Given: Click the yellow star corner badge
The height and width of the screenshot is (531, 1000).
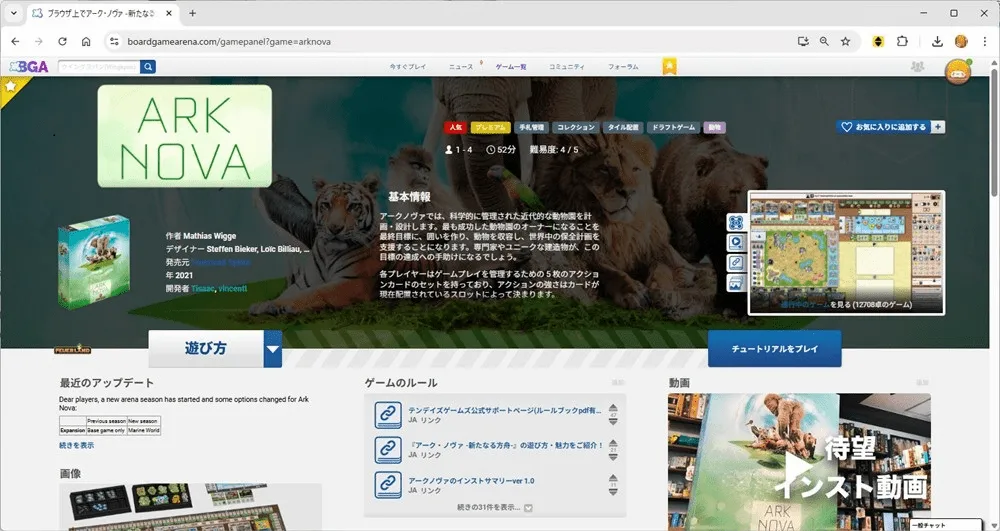Looking at the screenshot, I should (10, 86).
